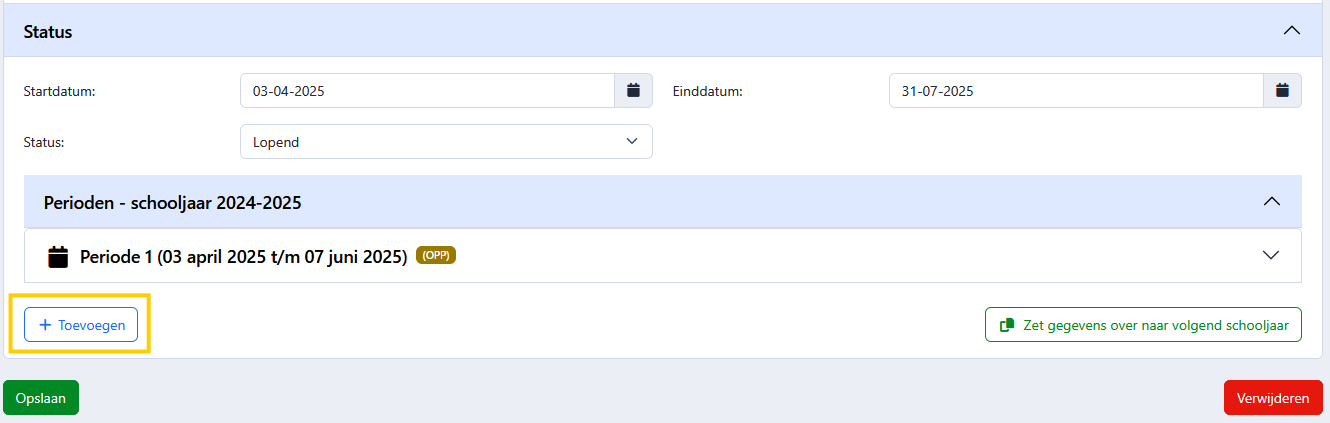Open the Startdatum calendar picker icon
1330x423 pixels.
(633, 91)
